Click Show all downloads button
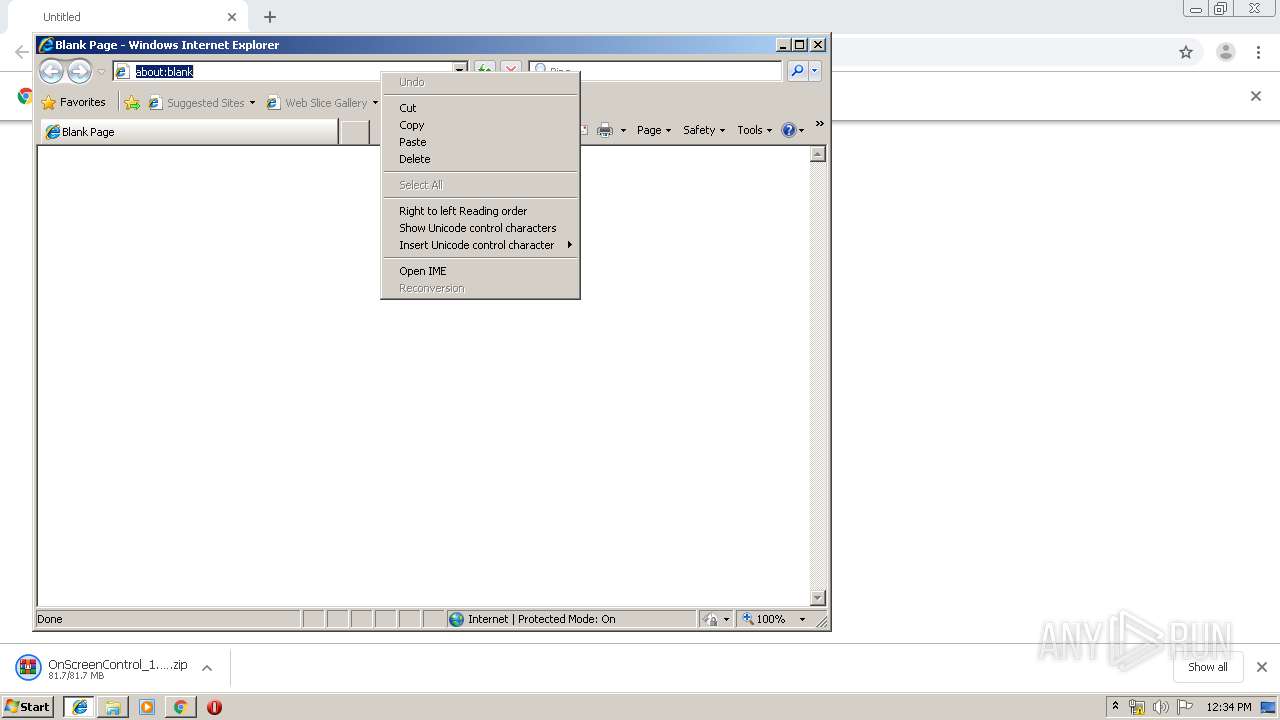This screenshot has height=720, width=1280. coord(1207,667)
